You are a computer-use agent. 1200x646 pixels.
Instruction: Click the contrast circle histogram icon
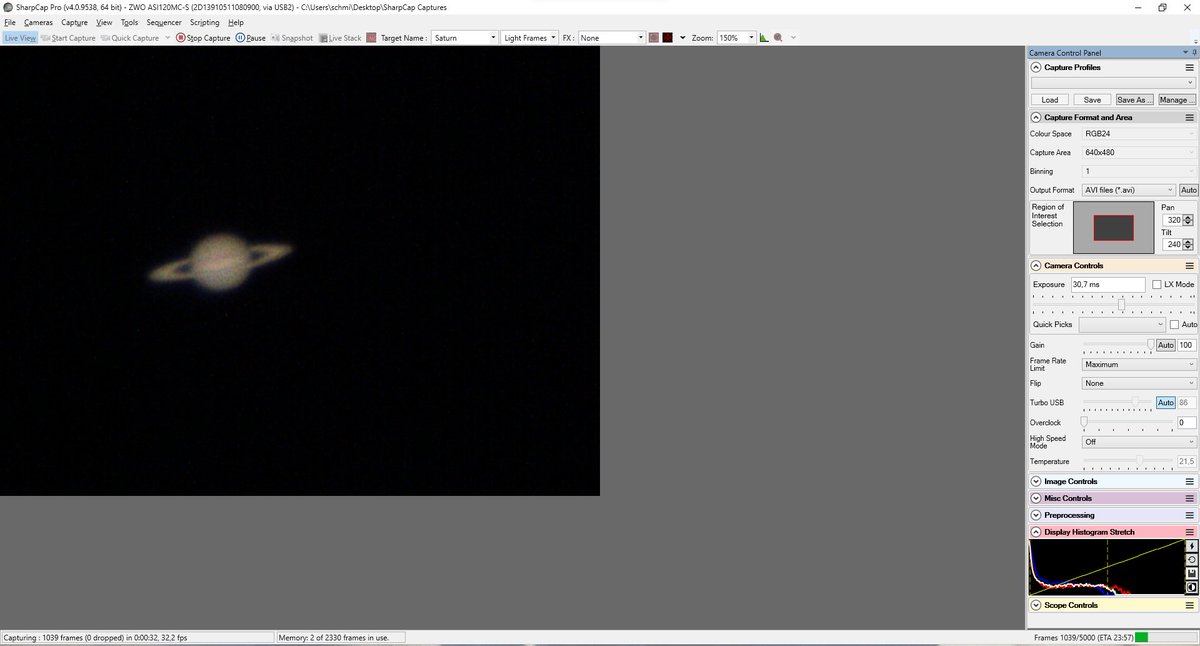tap(1191, 588)
